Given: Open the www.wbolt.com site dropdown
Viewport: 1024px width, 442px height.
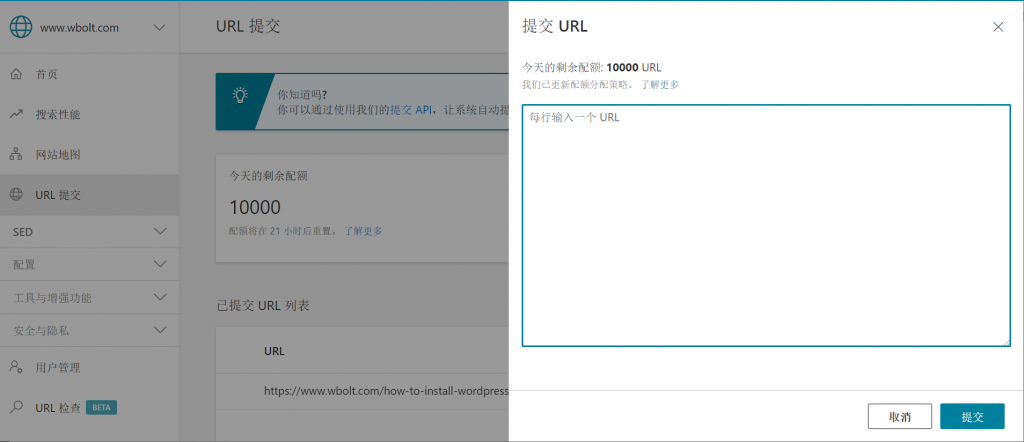Looking at the screenshot, I should click(160, 28).
